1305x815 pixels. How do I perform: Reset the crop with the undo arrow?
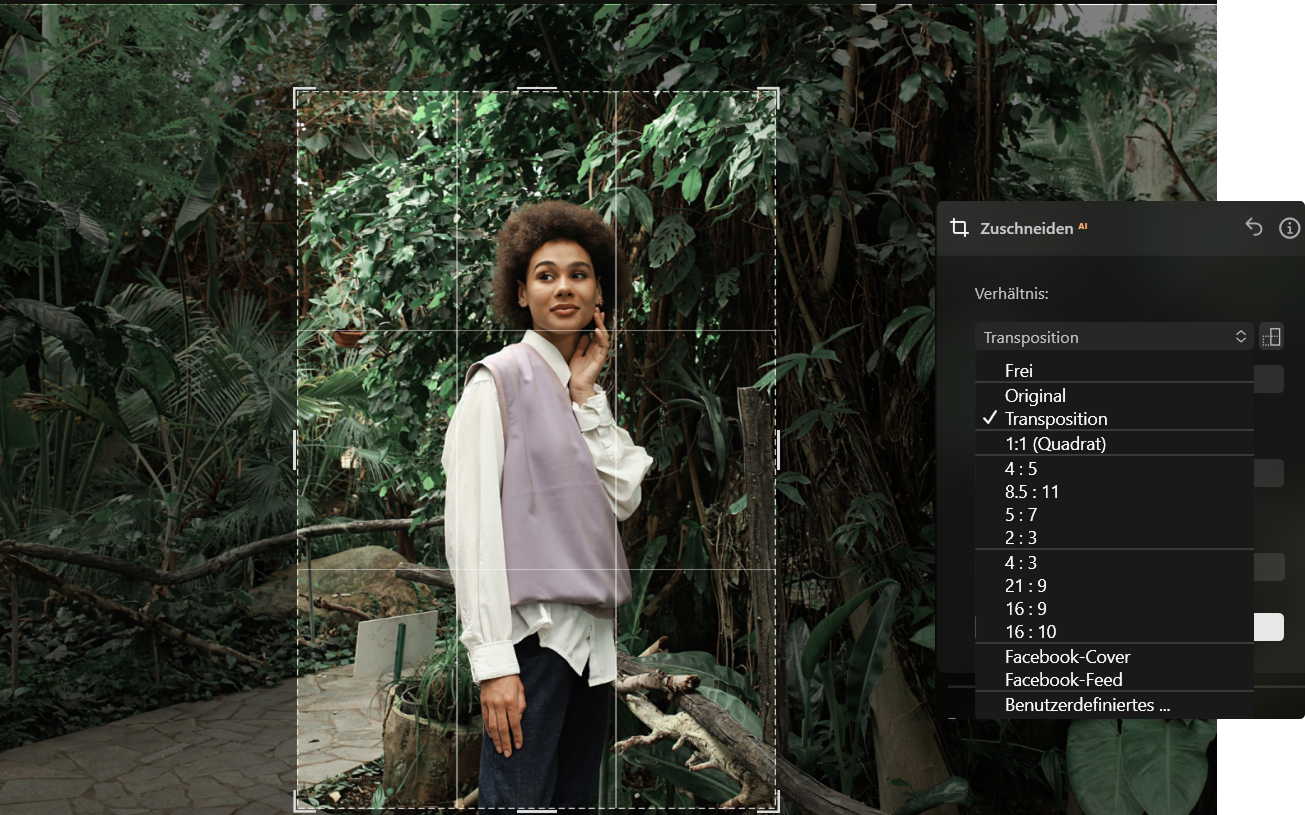click(1254, 227)
